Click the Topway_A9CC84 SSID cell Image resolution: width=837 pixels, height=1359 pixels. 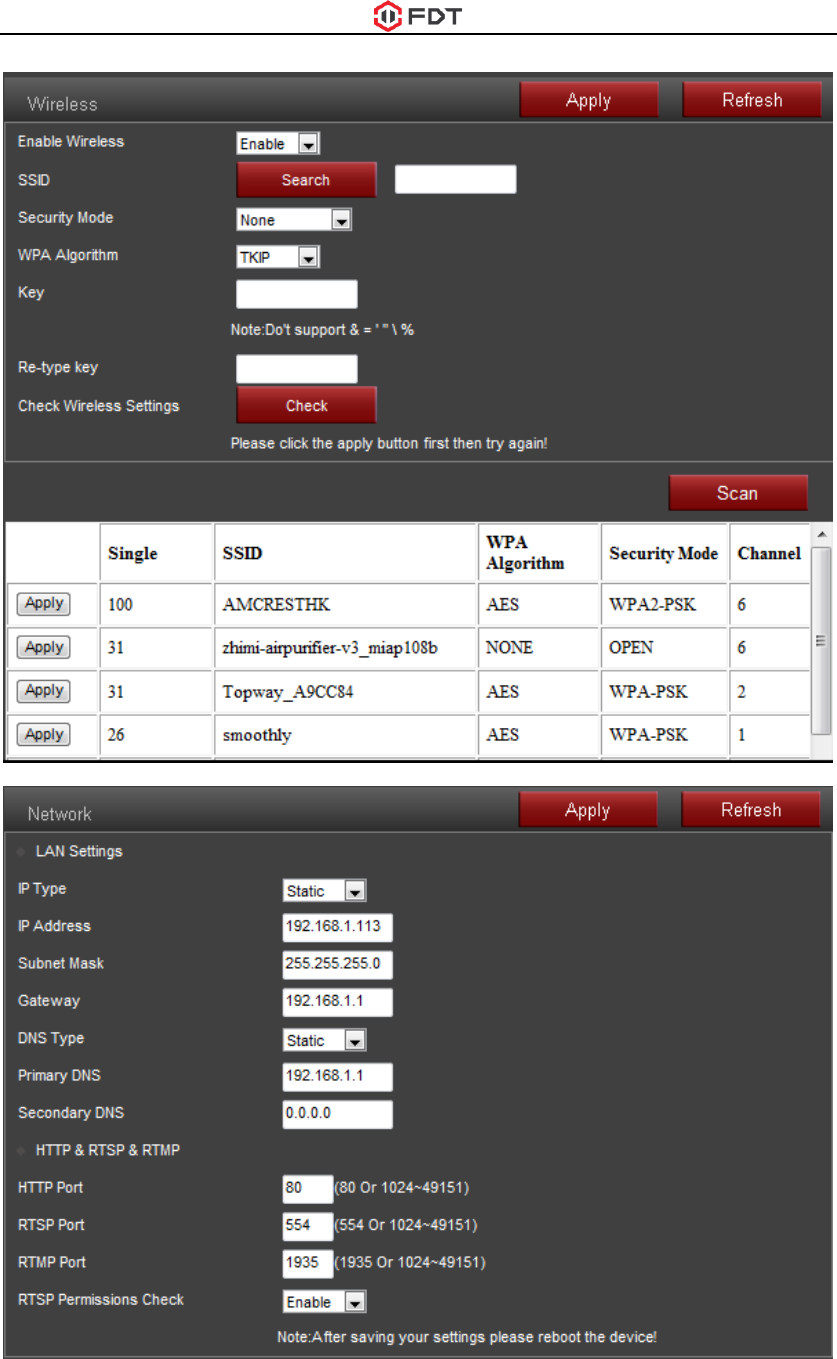(x=346, y=691)
